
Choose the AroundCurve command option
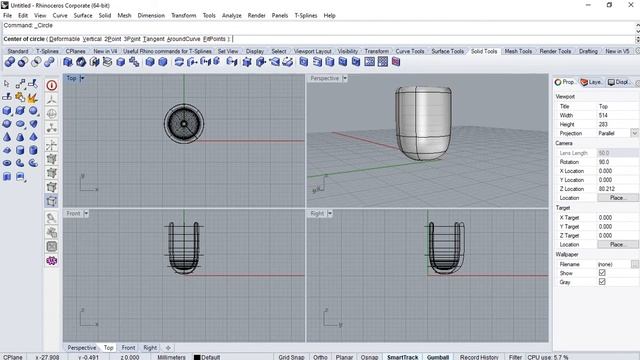tap(184, 39)
